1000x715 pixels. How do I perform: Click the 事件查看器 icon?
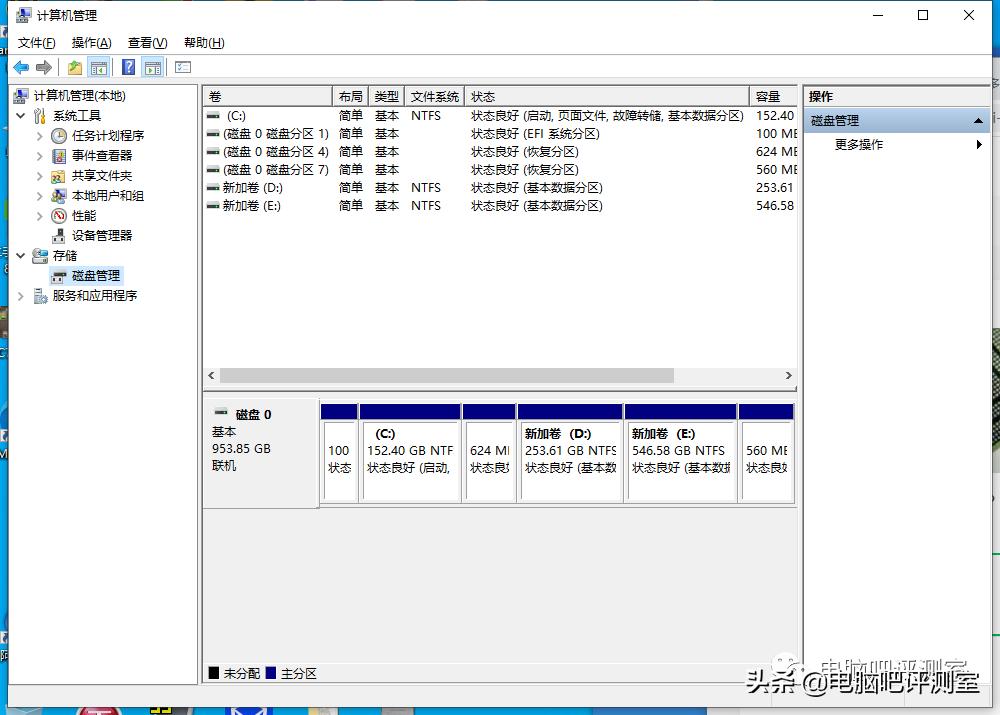click(59, 156)
